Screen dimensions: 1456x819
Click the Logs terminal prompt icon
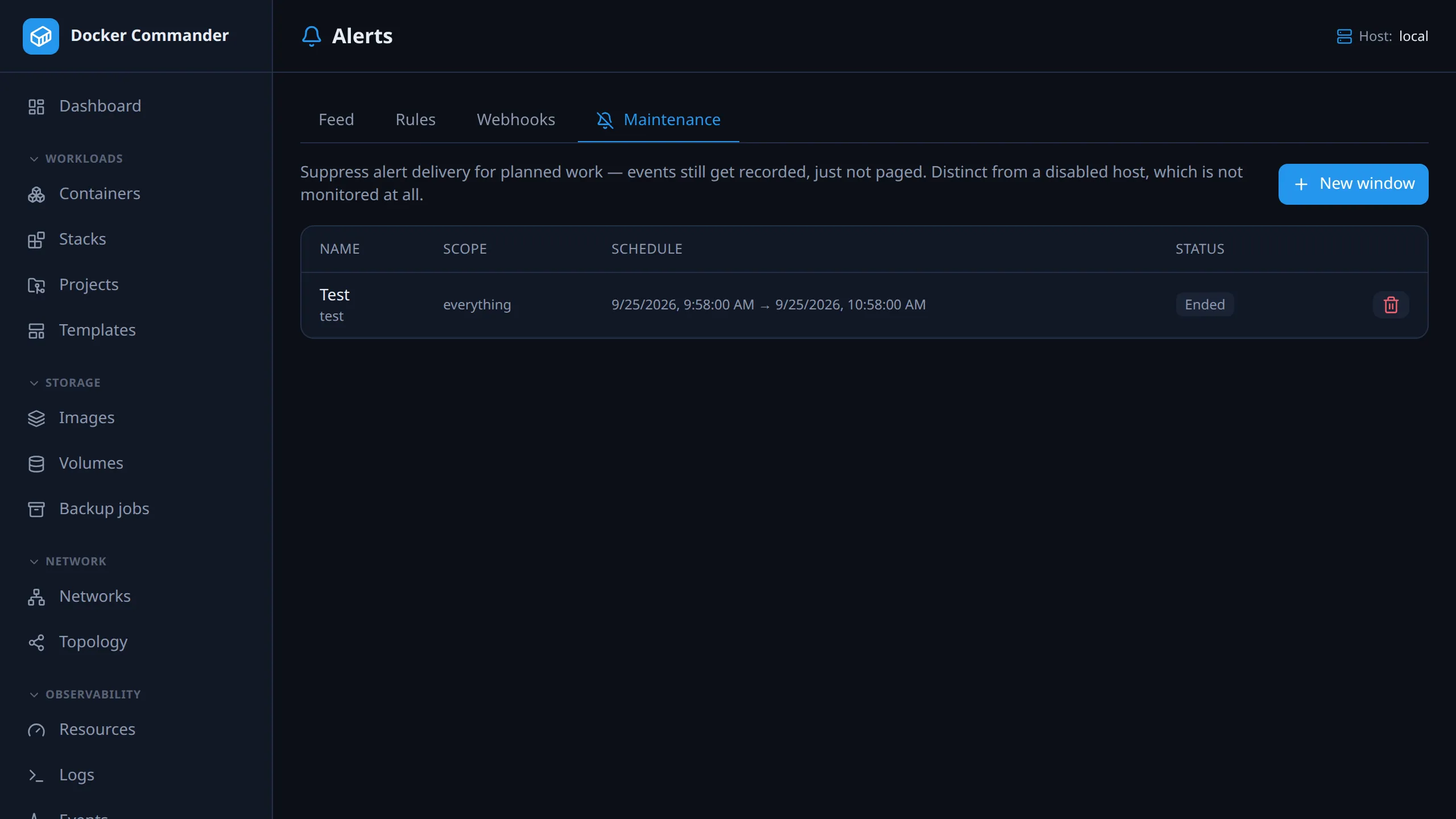(36, 775)
